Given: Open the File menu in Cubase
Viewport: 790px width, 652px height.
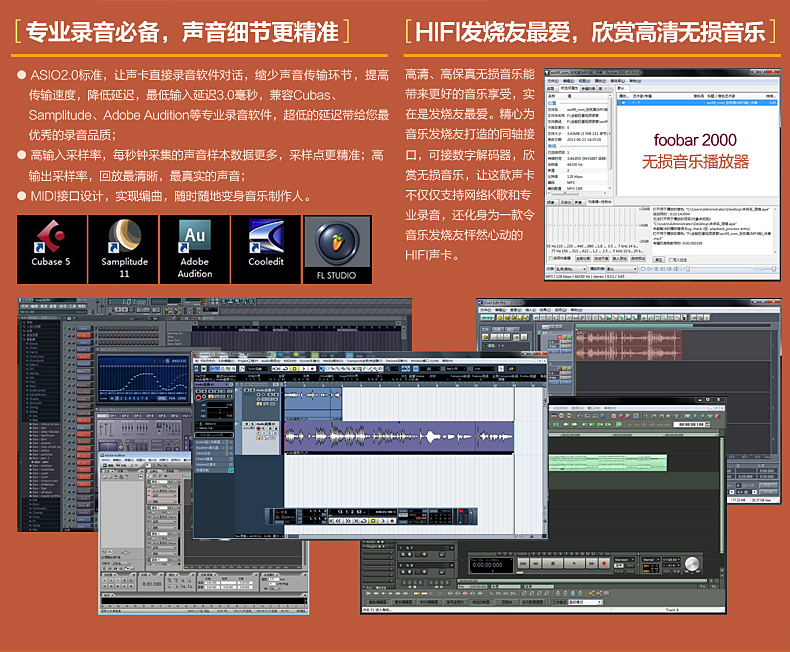Looking at the screenshot, I should tap(208, 361).
